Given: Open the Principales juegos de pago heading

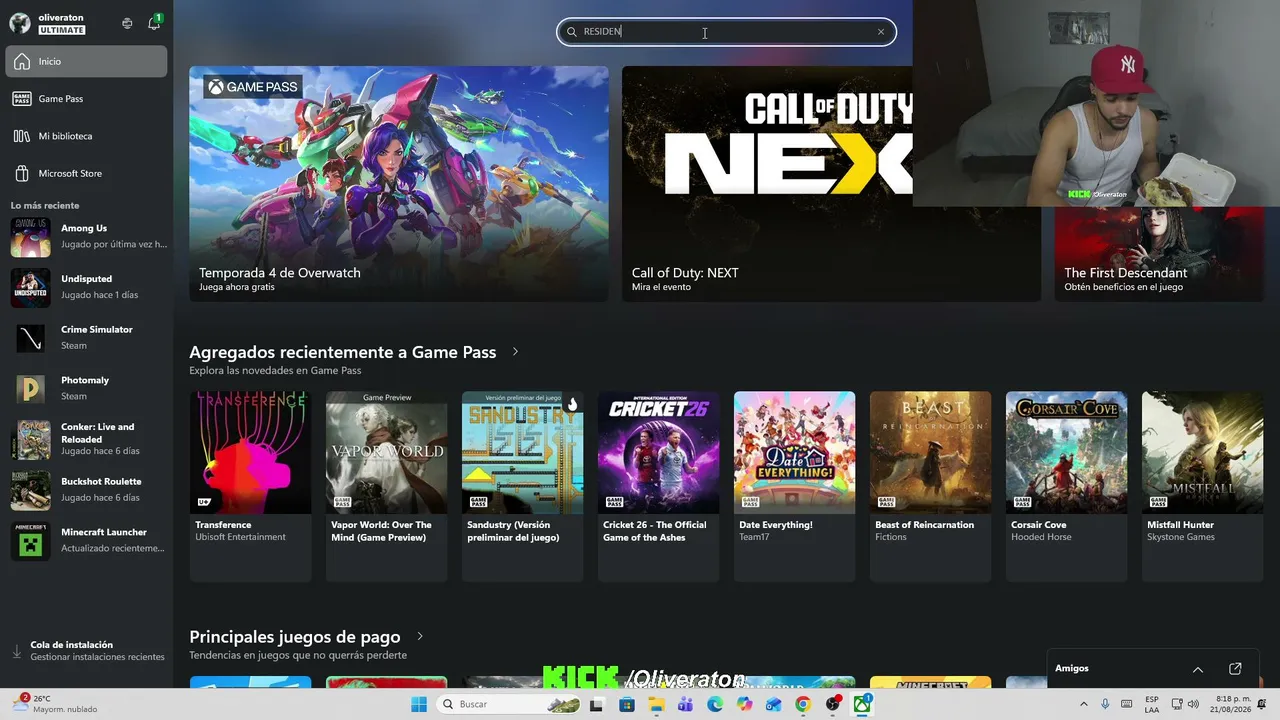Looking at the screenshot, I should click(x=295, y=637).
